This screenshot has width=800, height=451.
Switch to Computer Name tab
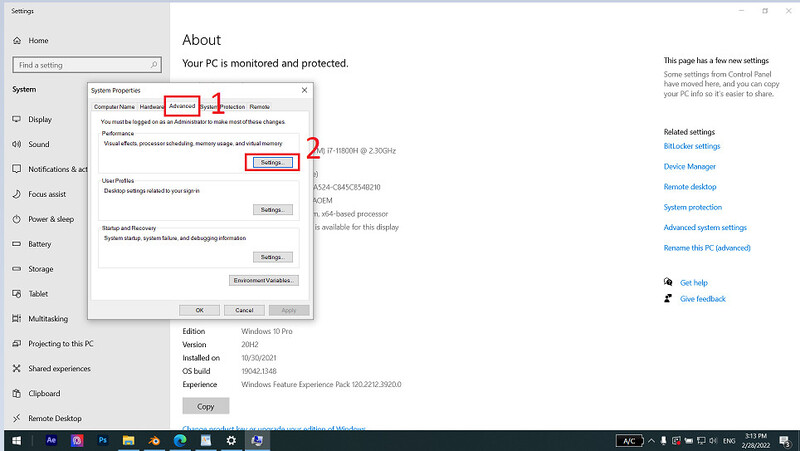coord(114,107)
